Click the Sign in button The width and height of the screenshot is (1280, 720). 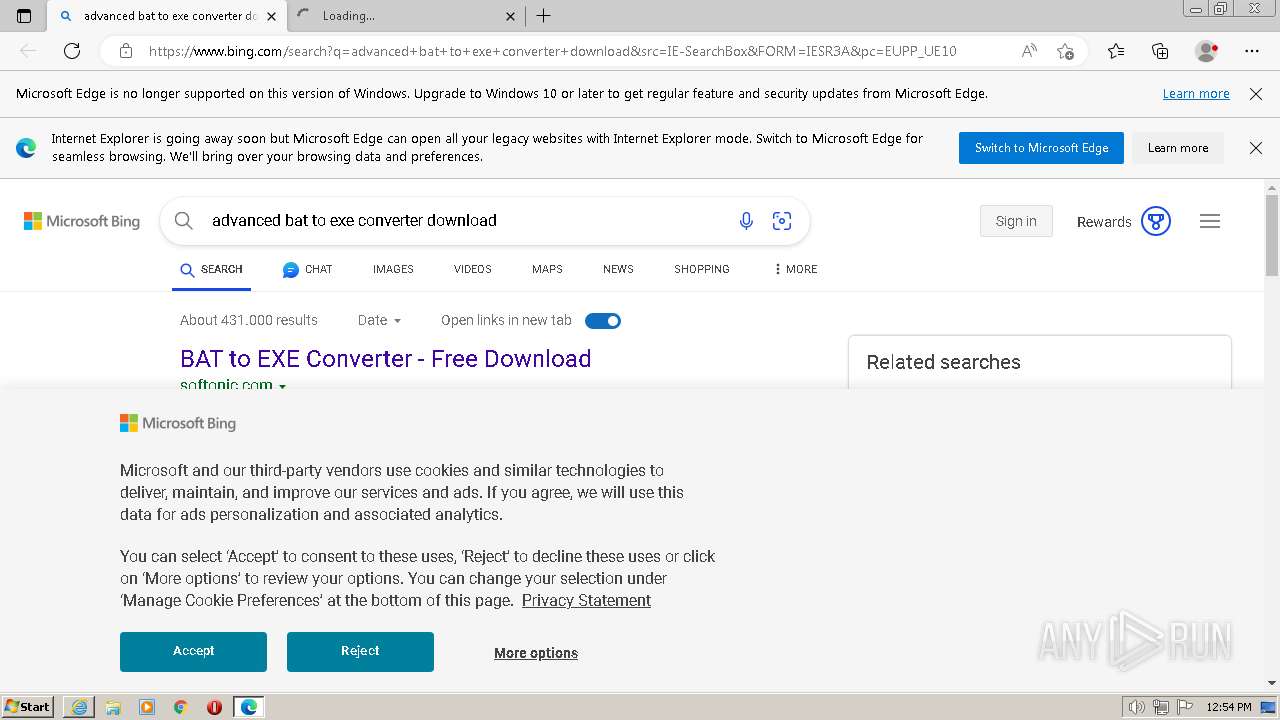pos(1016,221)
